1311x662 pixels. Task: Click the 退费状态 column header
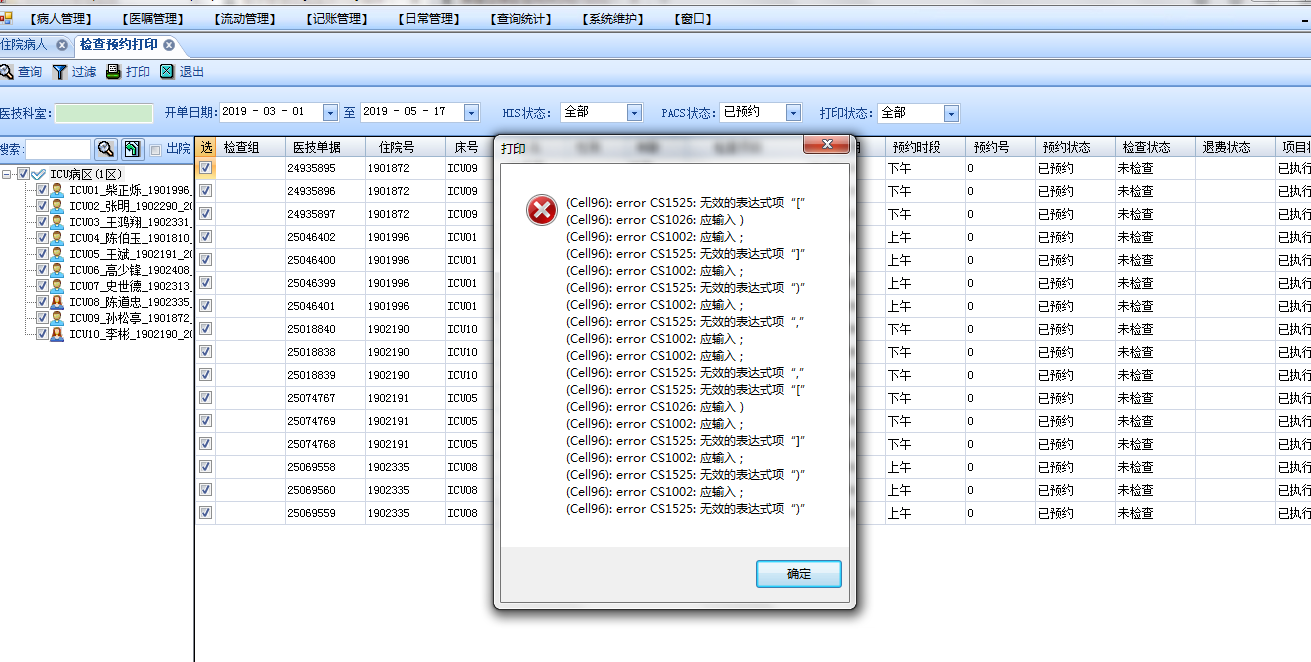1235,147
